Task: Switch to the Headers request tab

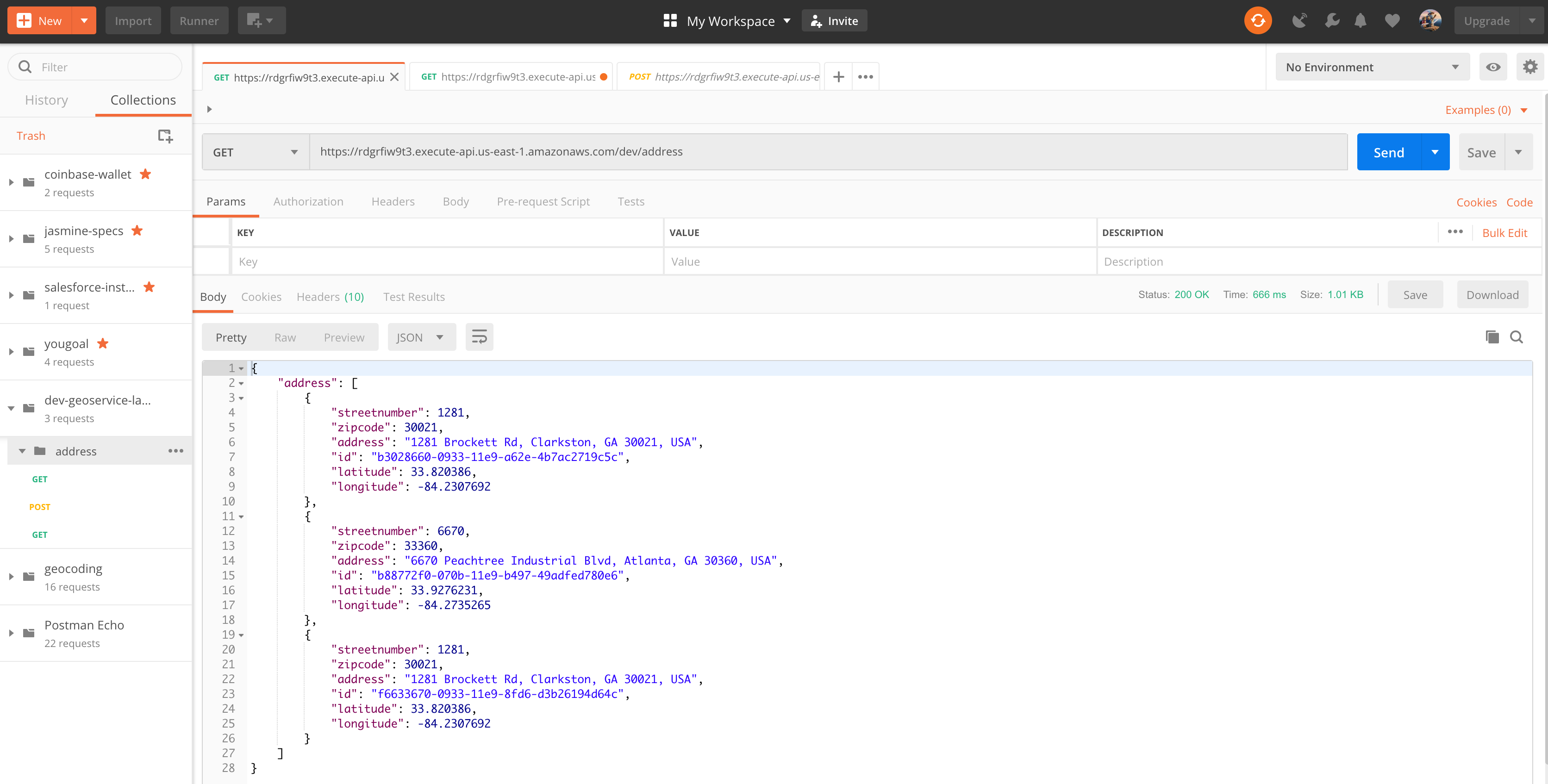Action: (393, 201)
